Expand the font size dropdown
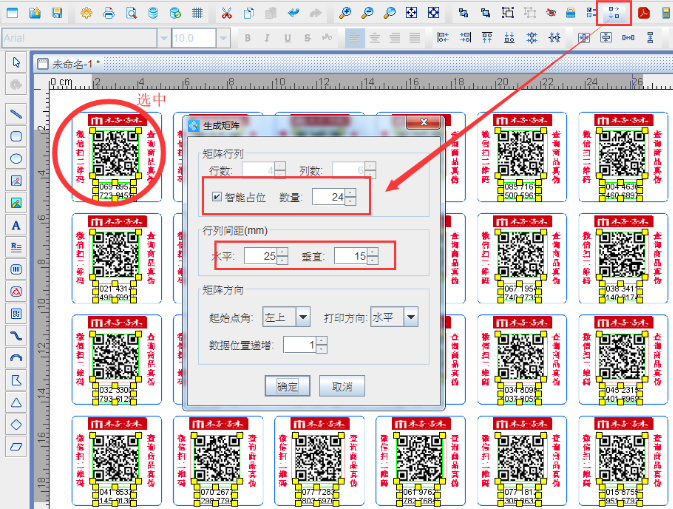 pyautogui.click(x=223, y=38)
